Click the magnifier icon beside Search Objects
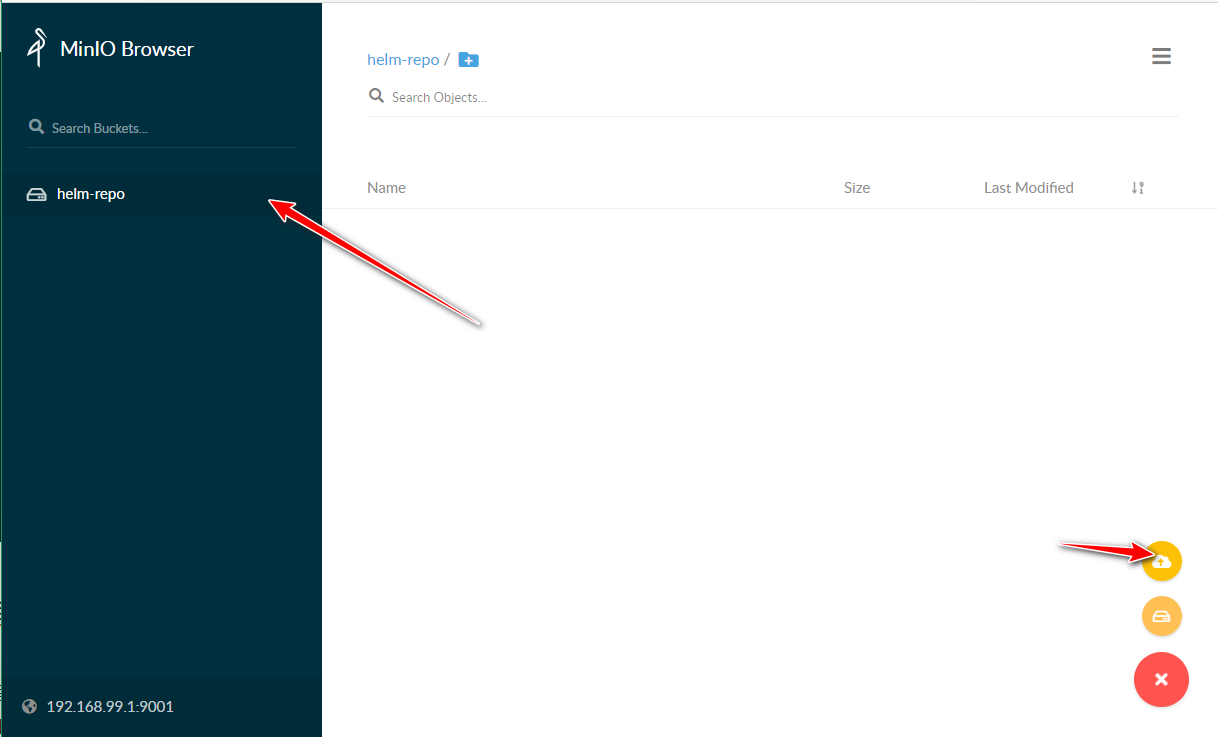1218x737 pixels. coord(376,96)
